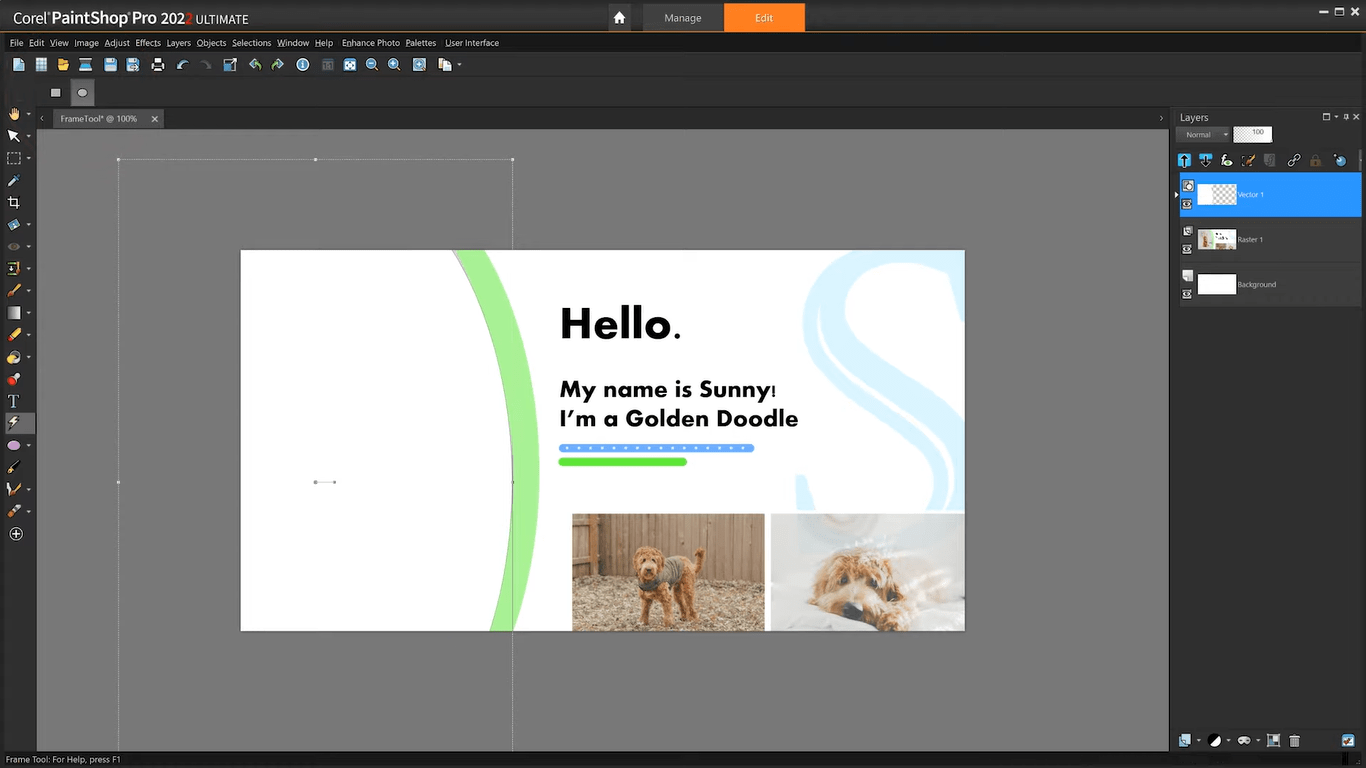Image resolution: width=1366 pixels, height=768 pixels.
Task: Select ellipse frame shape option
Action: [82, 93]
